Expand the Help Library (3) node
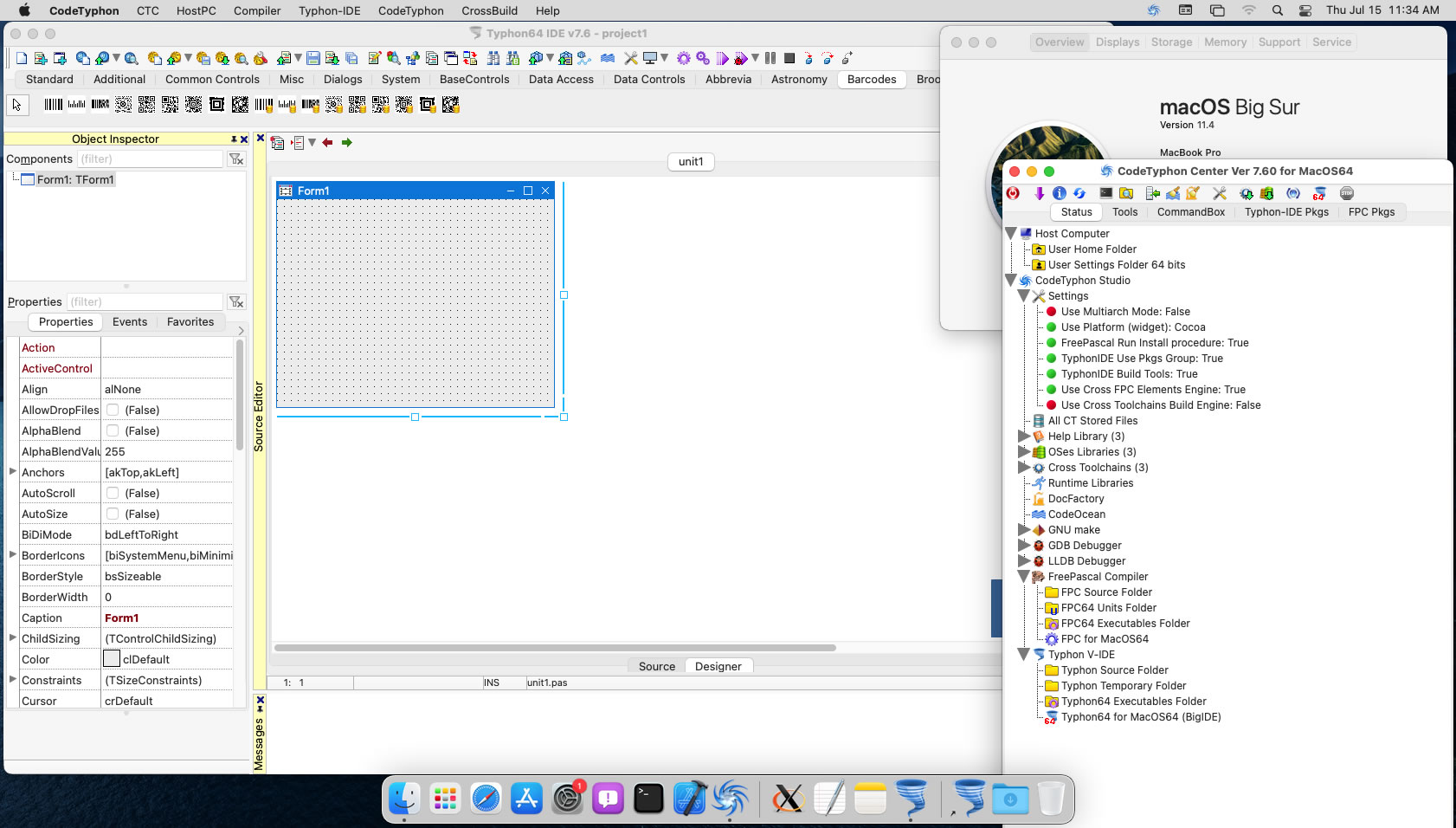Image resolution: width=1456 pixels, height=828 pixels. coord(1023,436)
